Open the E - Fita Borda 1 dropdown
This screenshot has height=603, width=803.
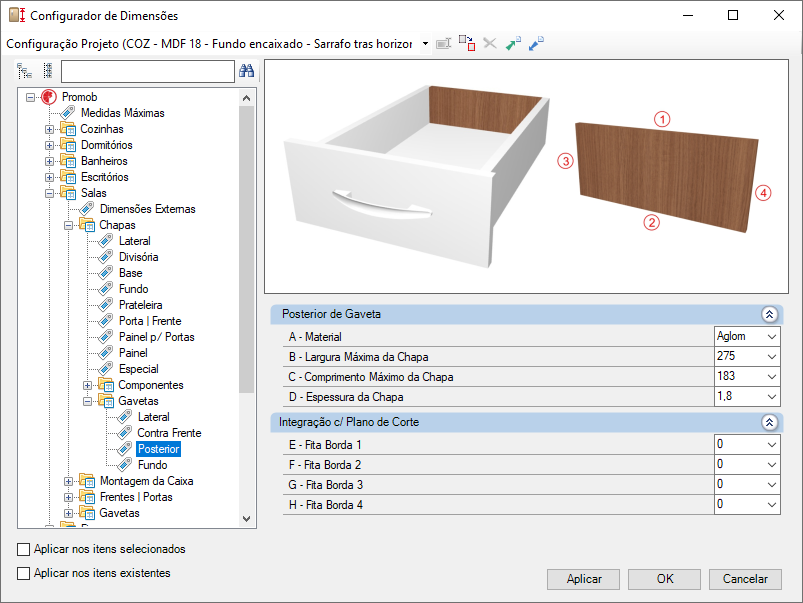[x=772, y=445]
